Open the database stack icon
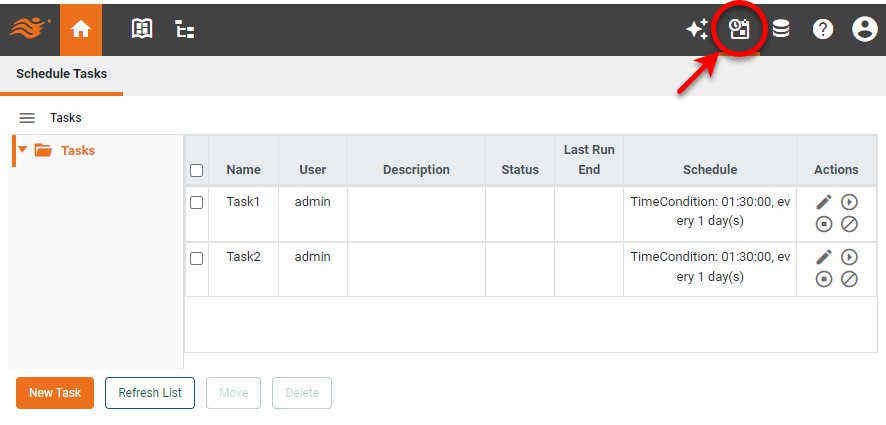886x425 pixels. tap(781, 30)
